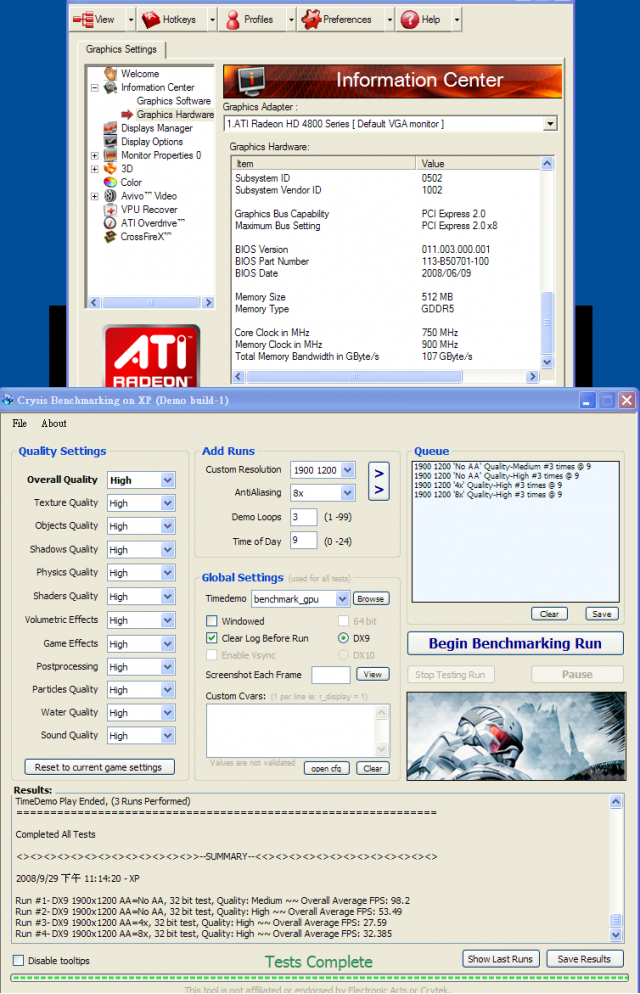Viewport: 640px width, 994px height.
Task: Click the Browse button for timedemo
Action: [x=370, y=598]
